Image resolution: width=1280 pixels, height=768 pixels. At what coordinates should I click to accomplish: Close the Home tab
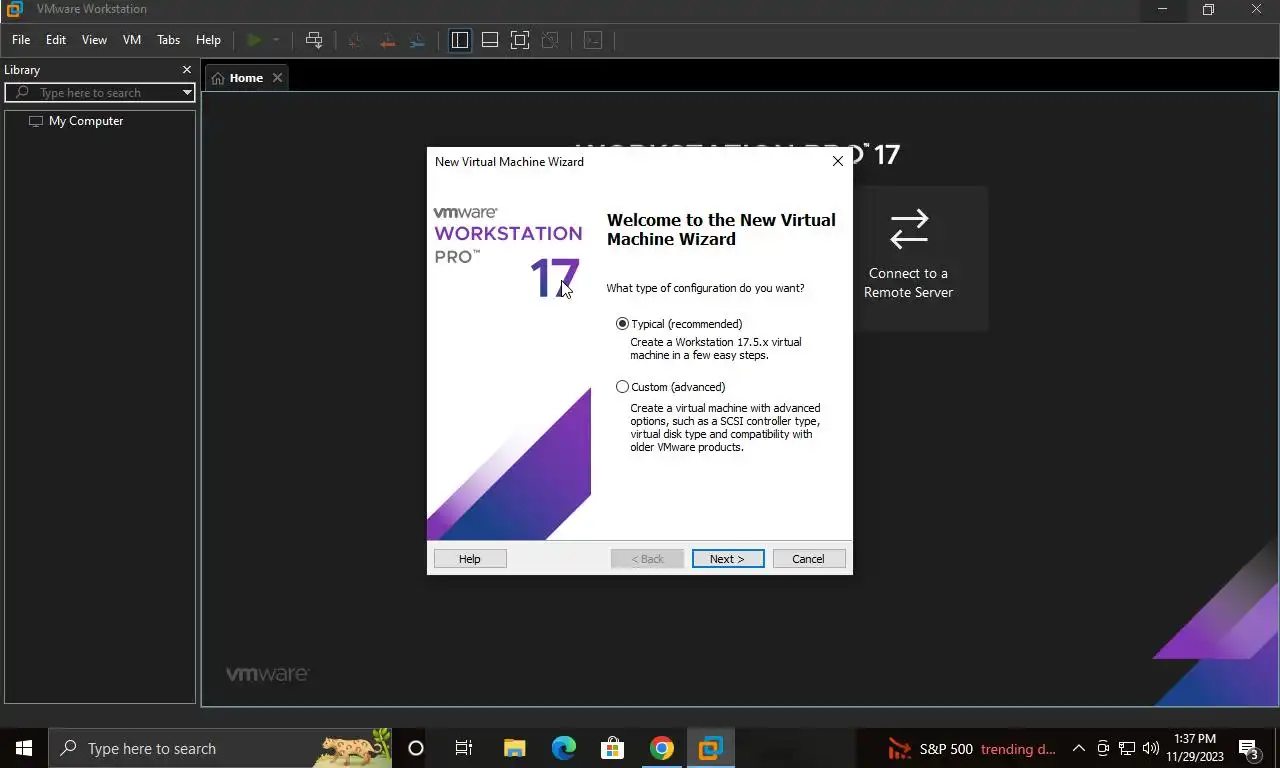(x=278, y=78)
